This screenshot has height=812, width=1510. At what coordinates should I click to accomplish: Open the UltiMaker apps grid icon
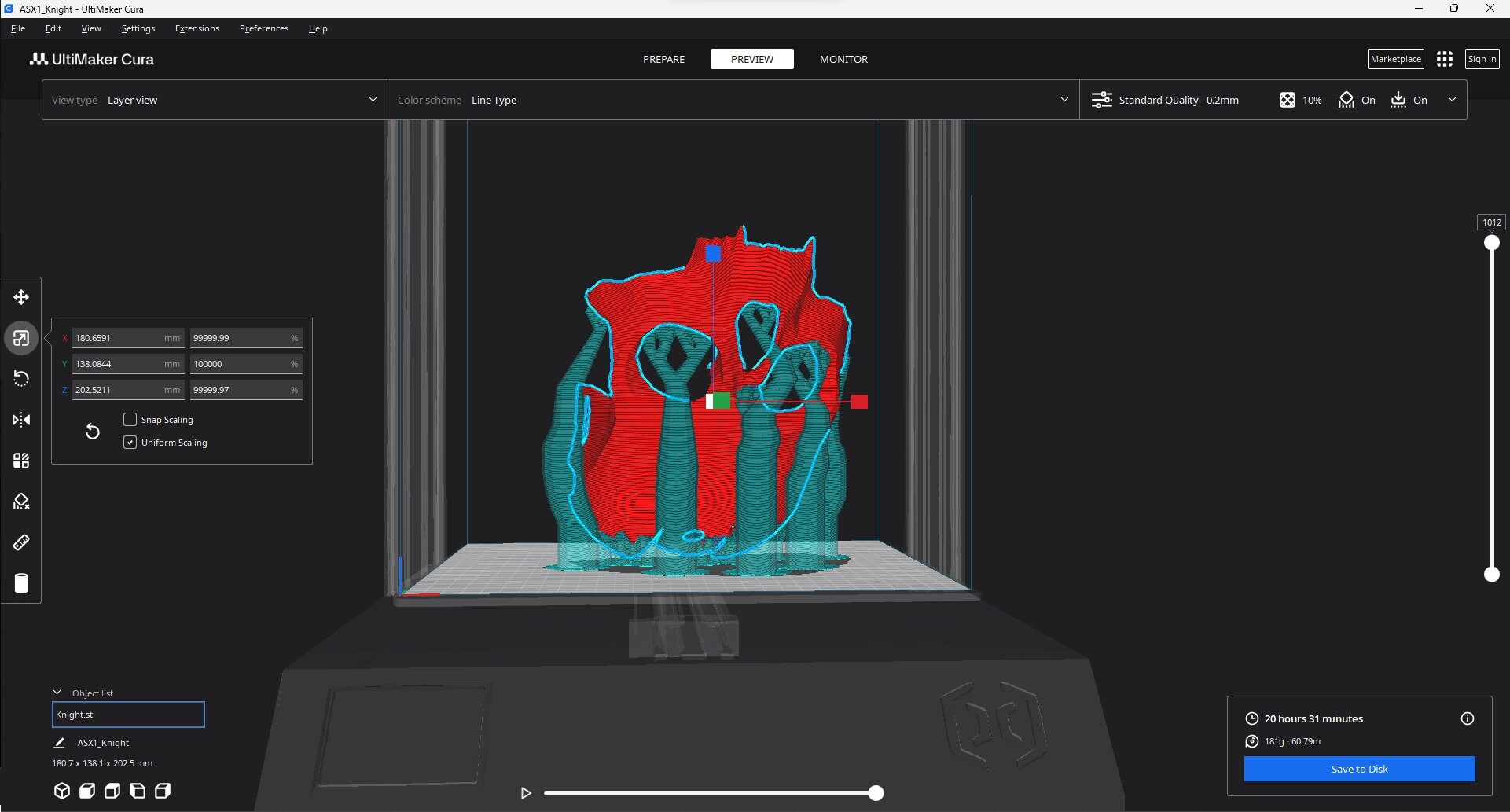(1445, 58)
